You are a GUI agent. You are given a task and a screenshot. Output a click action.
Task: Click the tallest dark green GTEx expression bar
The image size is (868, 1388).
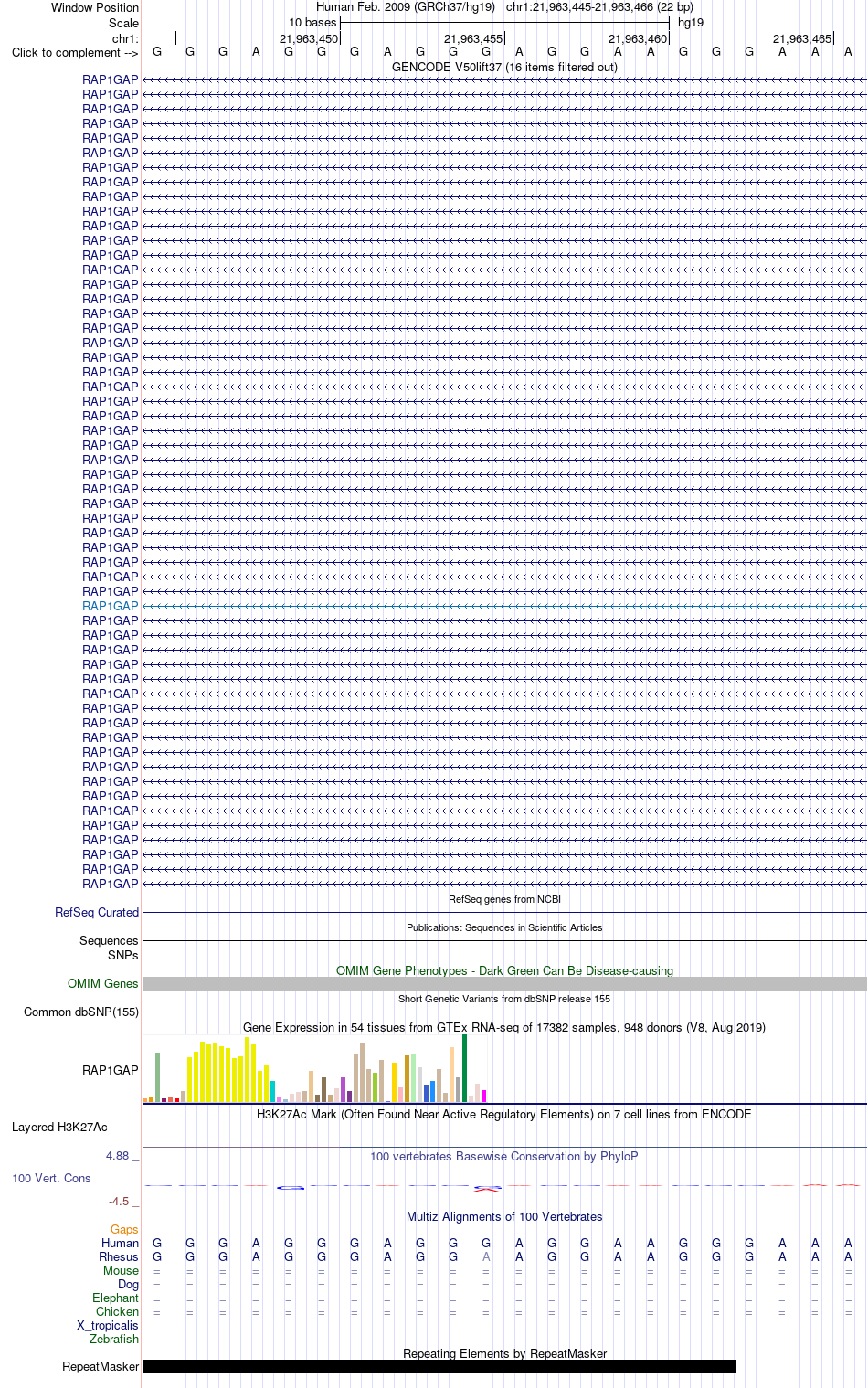point(464,1068)
